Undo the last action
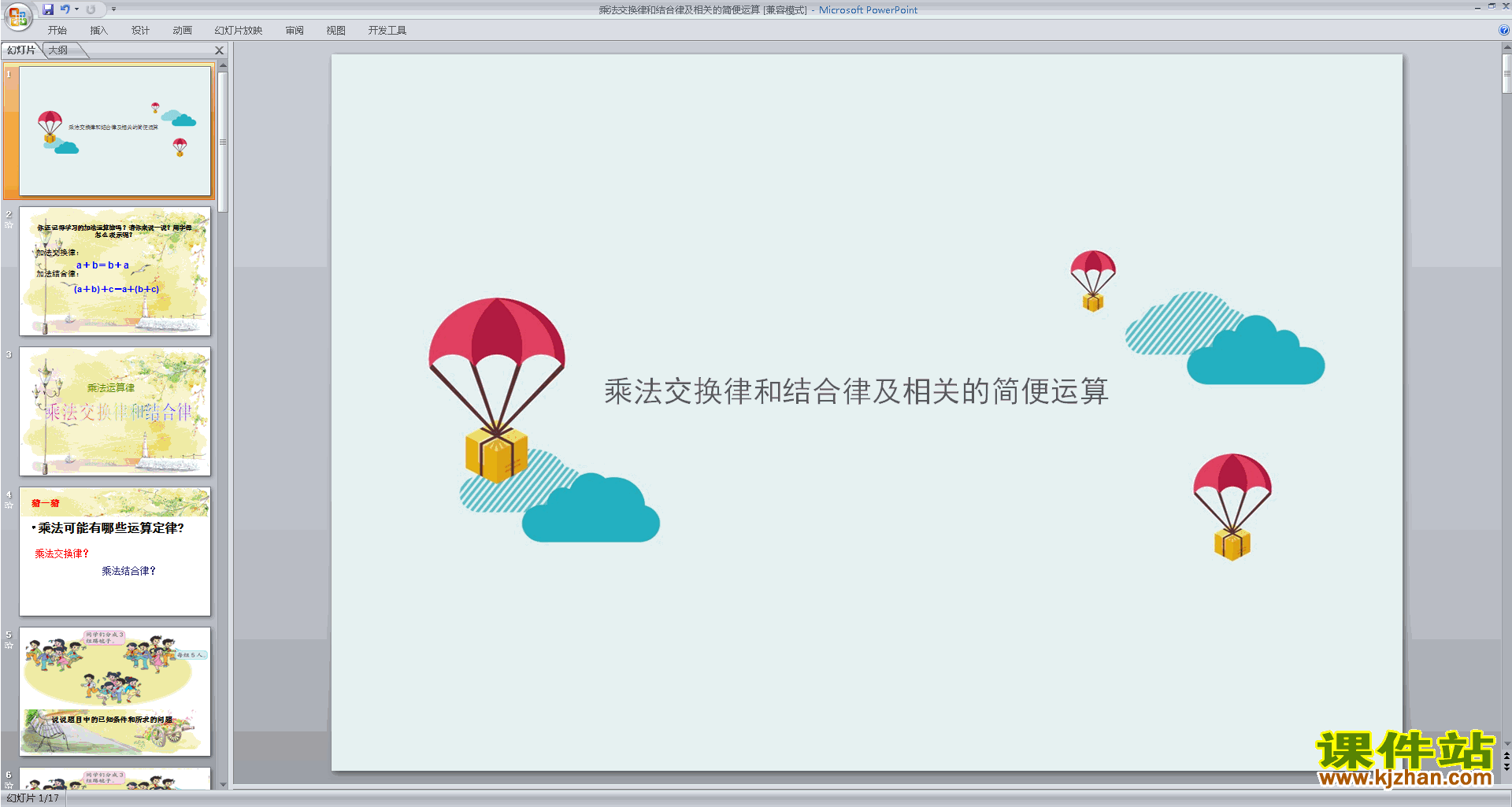The image size is (1512, 807). 65,9
